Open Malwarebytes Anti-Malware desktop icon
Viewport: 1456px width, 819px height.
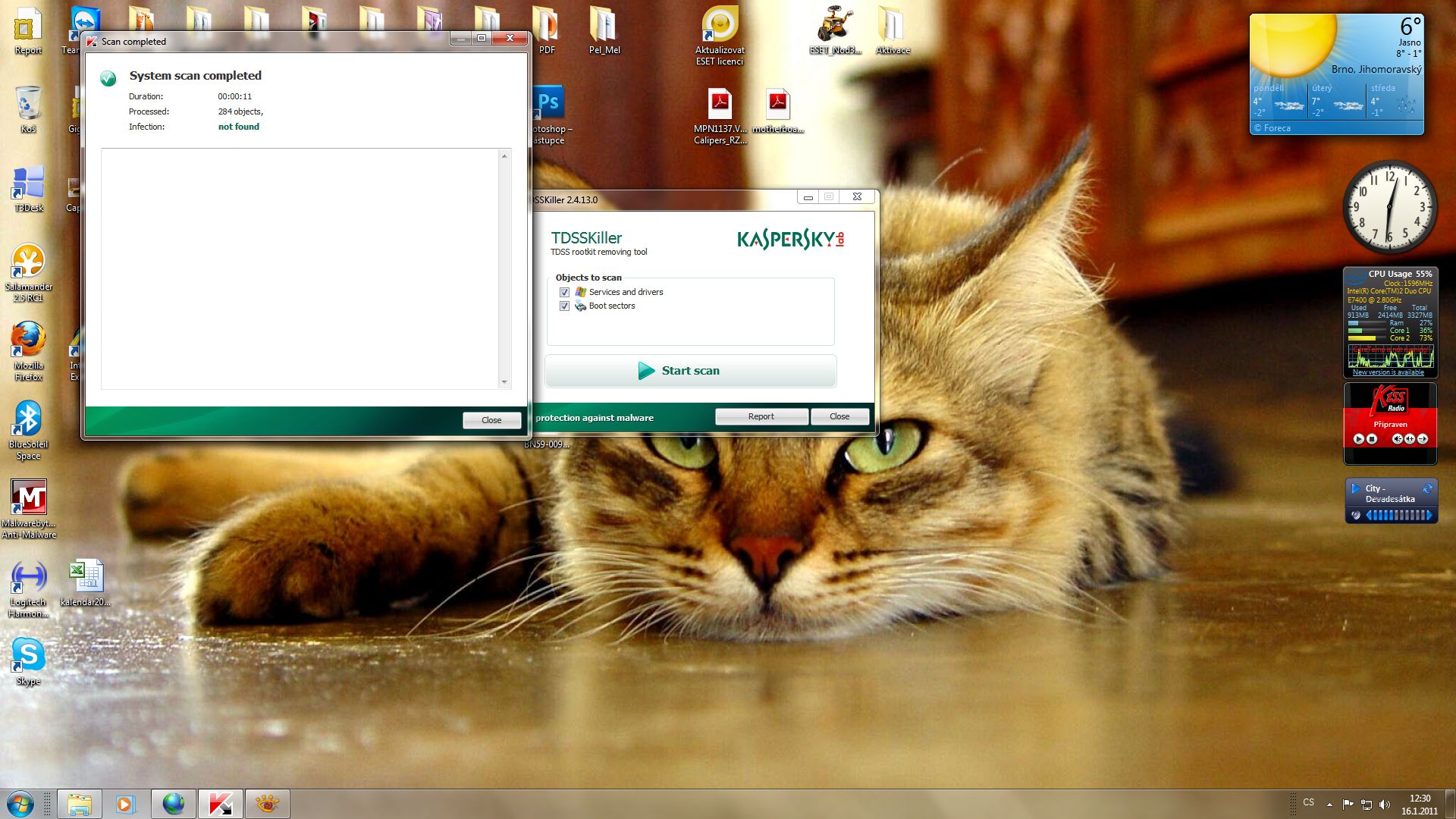pos(29,499)
